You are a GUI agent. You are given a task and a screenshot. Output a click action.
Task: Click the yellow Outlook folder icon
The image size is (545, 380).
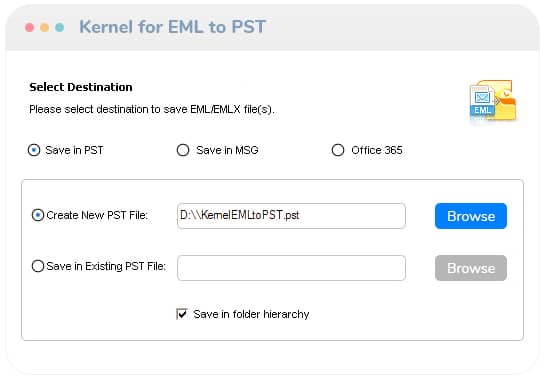pyautogui.click(x=505, y=102)
